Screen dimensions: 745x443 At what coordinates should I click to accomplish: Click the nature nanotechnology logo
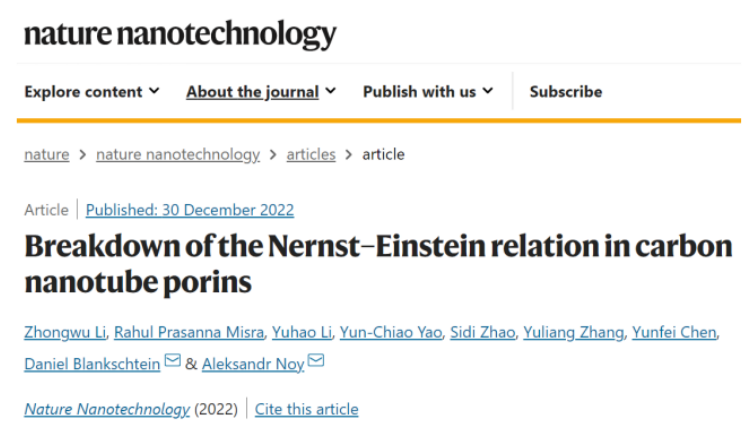click(x=180, y=33)
